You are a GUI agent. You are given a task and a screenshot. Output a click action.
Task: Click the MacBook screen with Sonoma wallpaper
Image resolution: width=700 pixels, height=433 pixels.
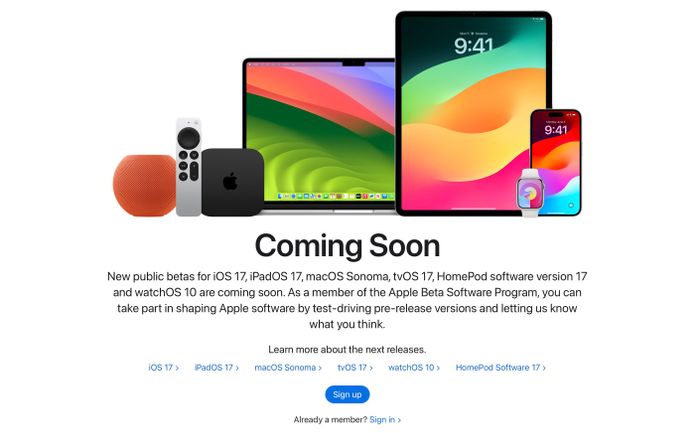[320, 131]
